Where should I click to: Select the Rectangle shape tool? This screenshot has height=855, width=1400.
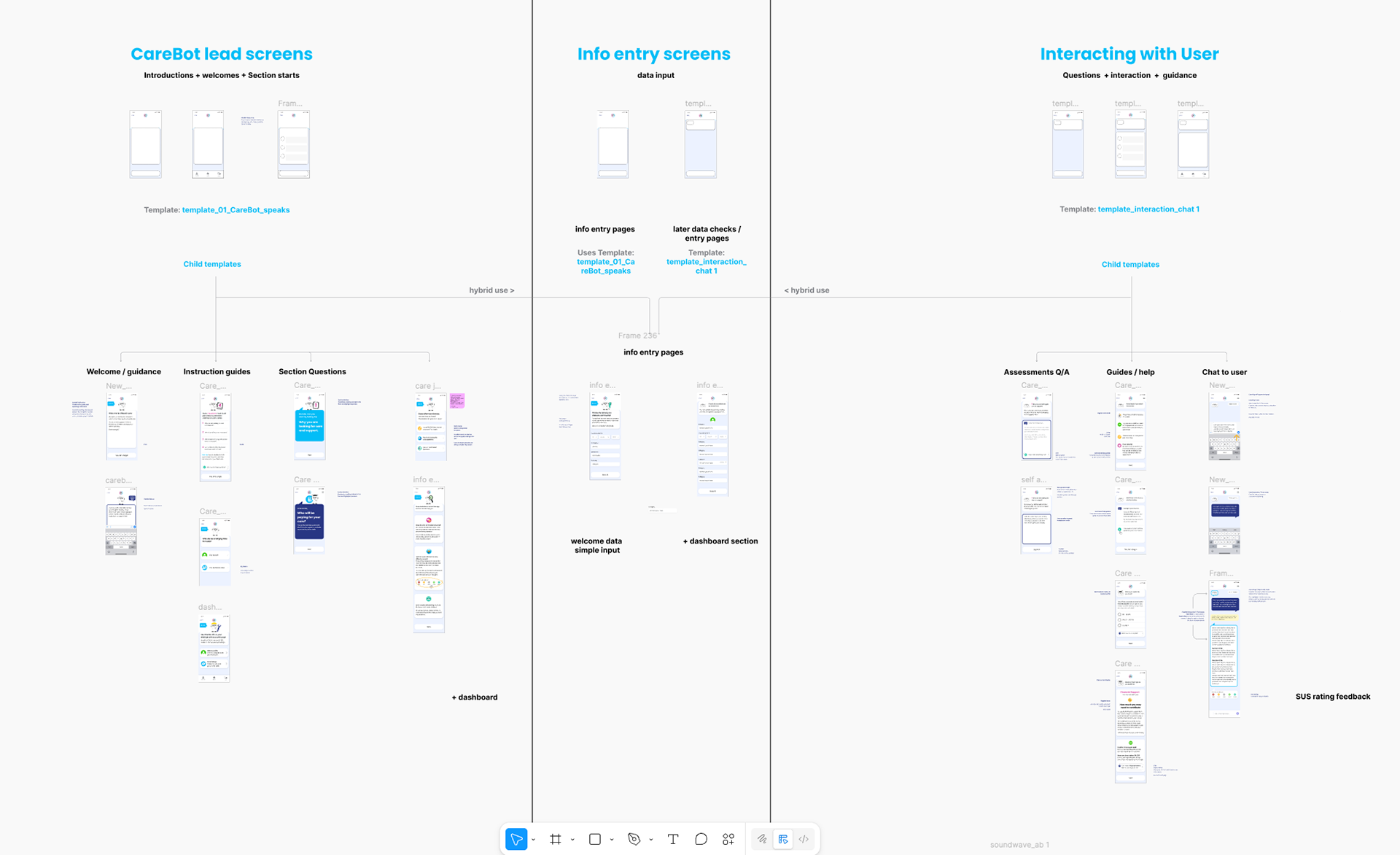[595, 839]
